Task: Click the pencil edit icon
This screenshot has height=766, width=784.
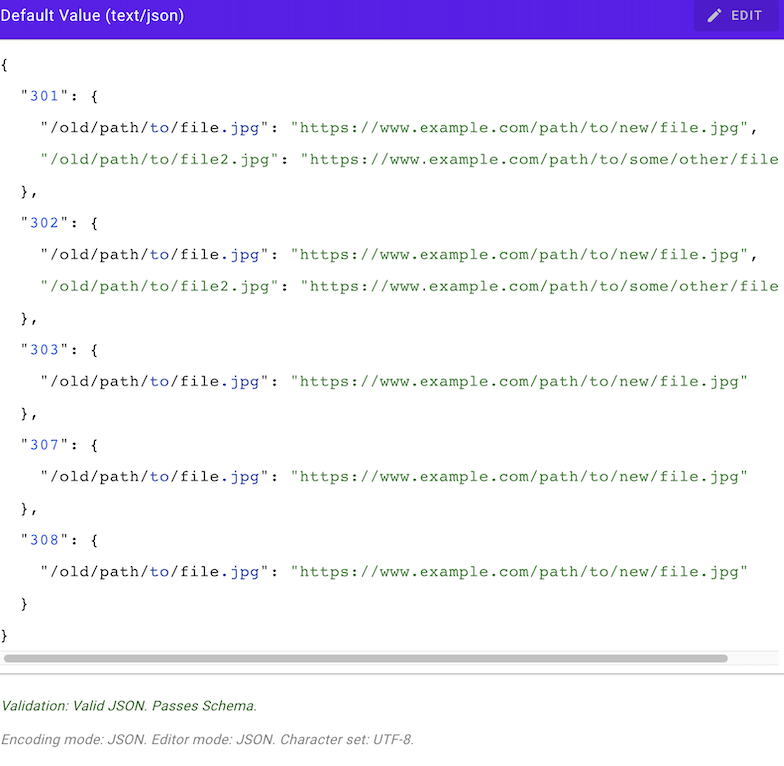Action: pos(714,16)
